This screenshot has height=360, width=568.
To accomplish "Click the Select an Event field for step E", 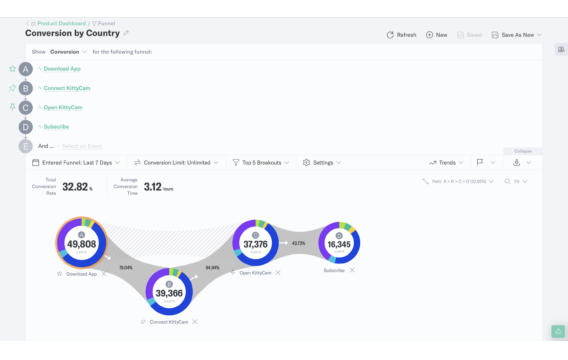I will 82,146.
